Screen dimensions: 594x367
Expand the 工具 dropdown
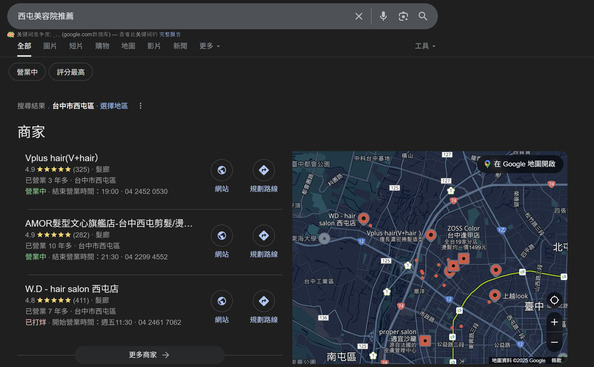(x=425, y=46)
